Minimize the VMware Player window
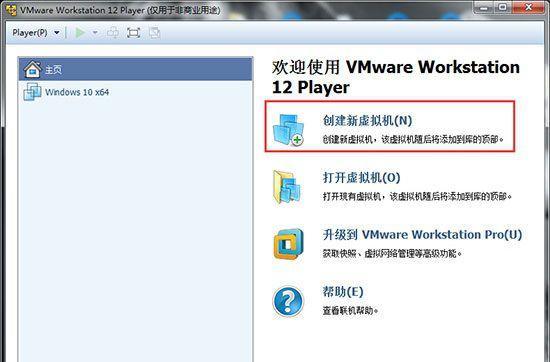The width and height of the screenshot is (550, 362). click(484, 7)
